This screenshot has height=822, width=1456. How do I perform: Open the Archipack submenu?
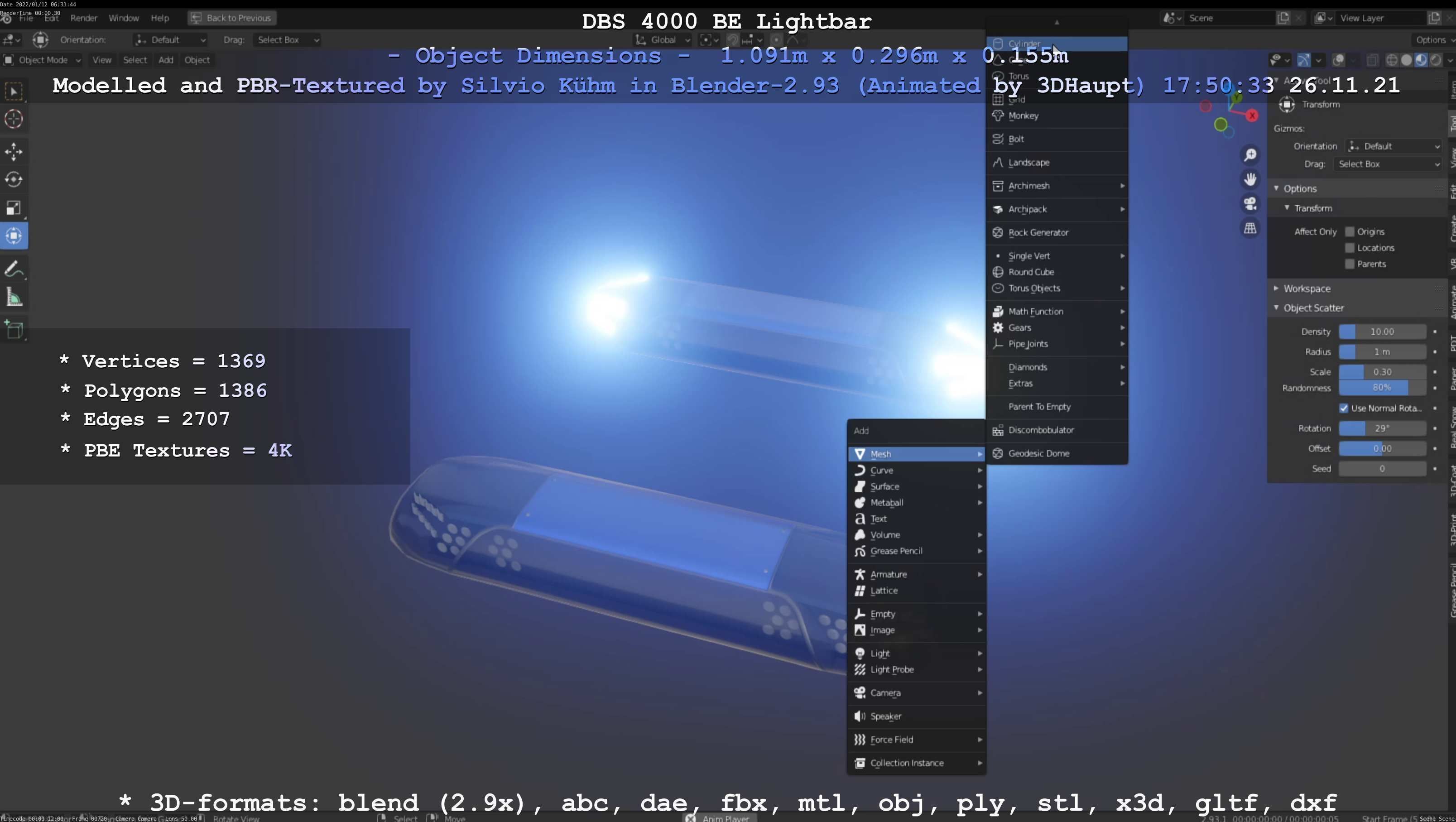(x=1057, y=209)
